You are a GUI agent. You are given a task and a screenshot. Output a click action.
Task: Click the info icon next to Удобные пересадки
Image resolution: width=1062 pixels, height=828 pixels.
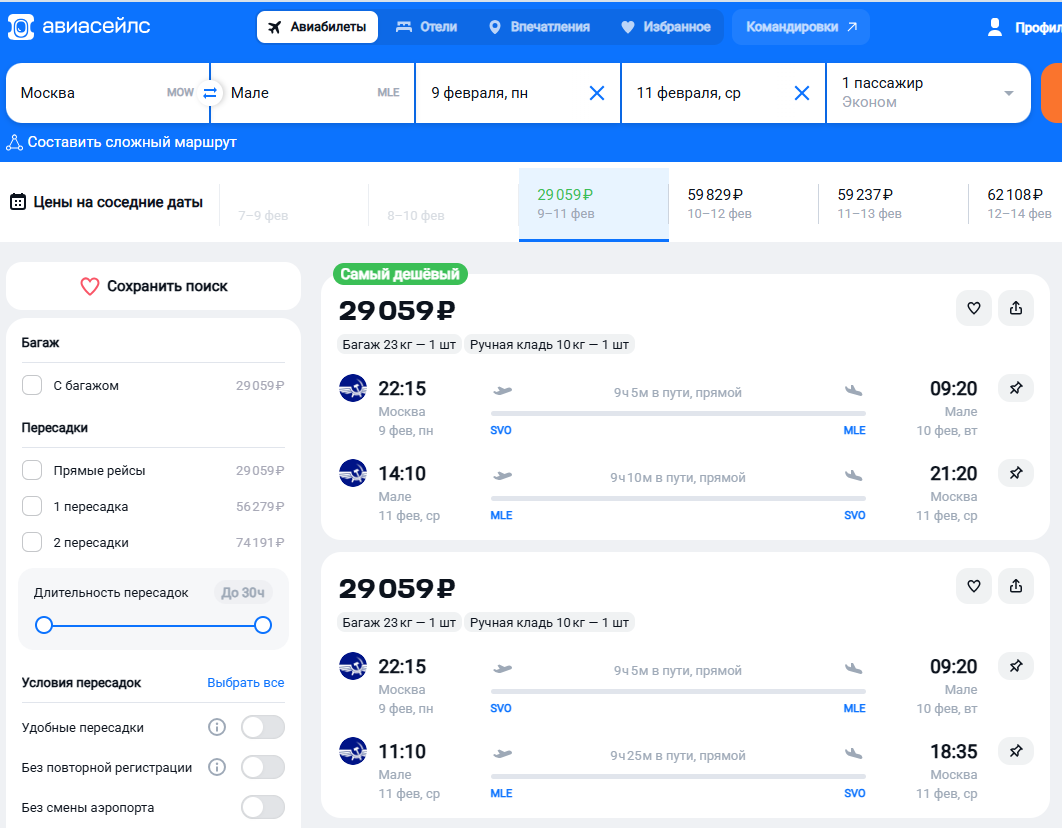pyautogui.click(x=217, y=727)
